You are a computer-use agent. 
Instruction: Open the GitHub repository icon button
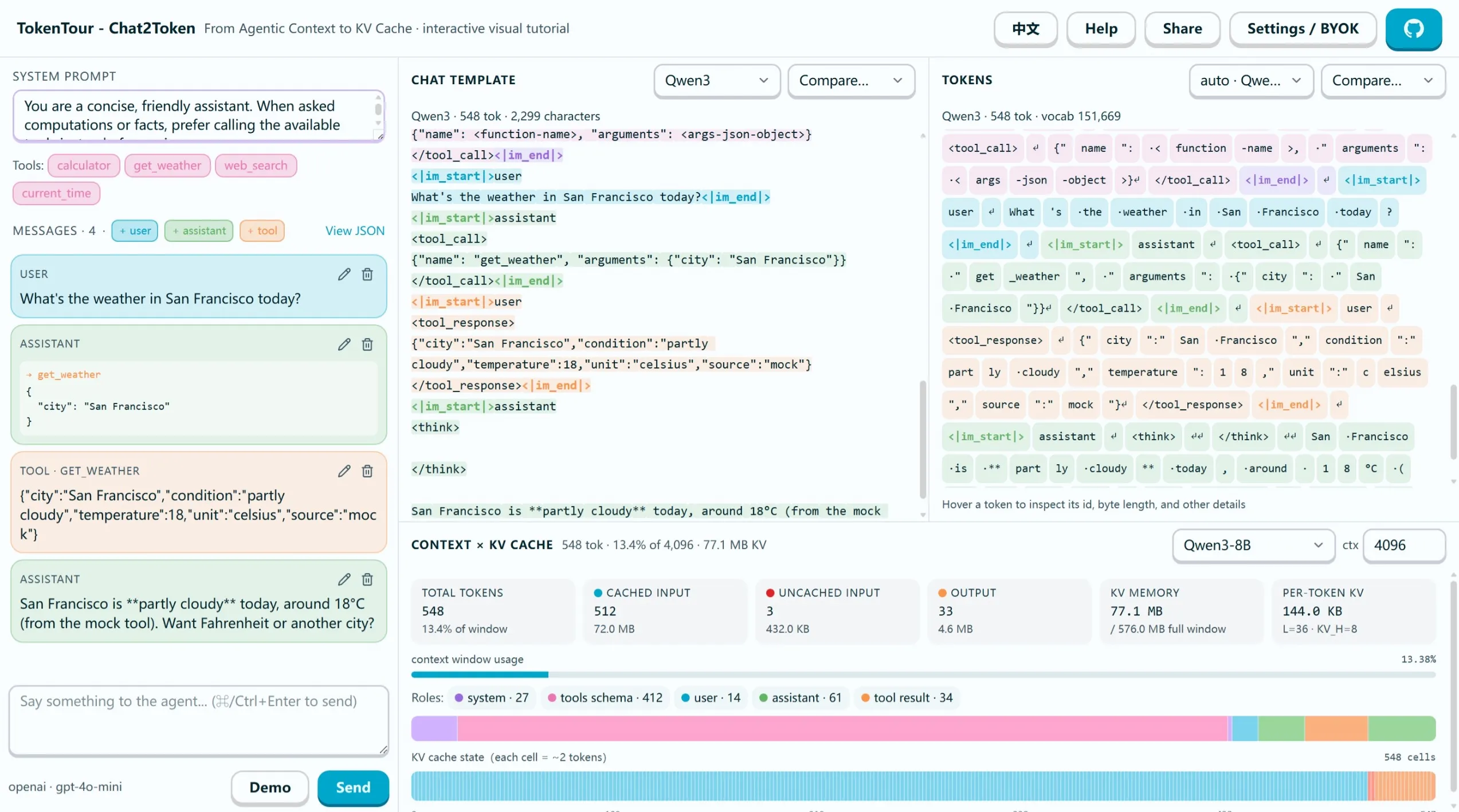(x=1413, y=29)
